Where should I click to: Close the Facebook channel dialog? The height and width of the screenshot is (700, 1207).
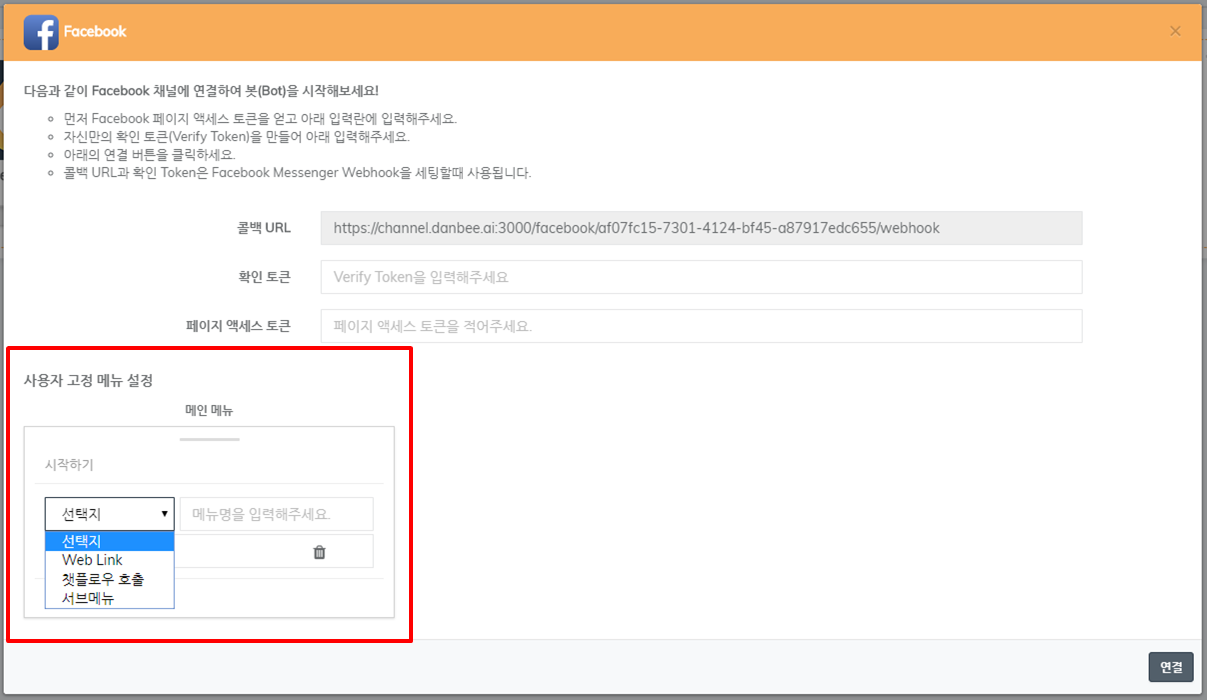[x=1175, y=31]
